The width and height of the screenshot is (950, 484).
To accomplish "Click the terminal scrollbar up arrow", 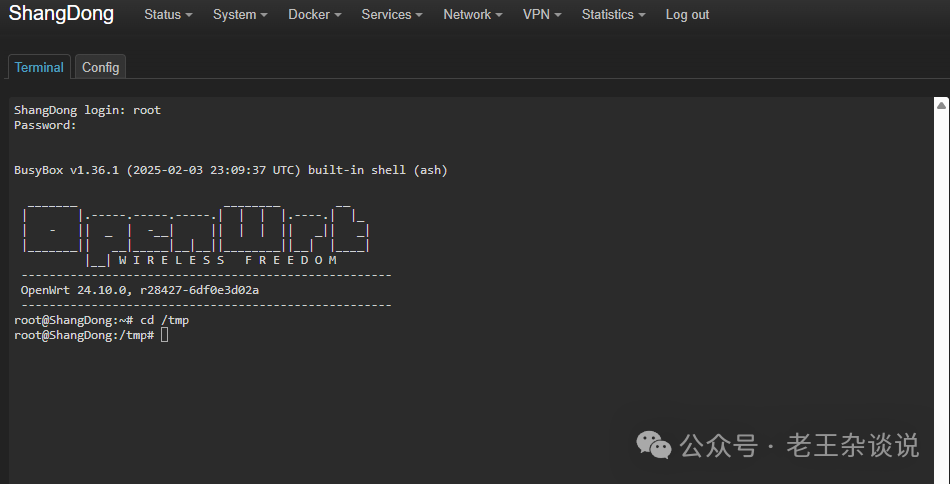I will point(941,105).
